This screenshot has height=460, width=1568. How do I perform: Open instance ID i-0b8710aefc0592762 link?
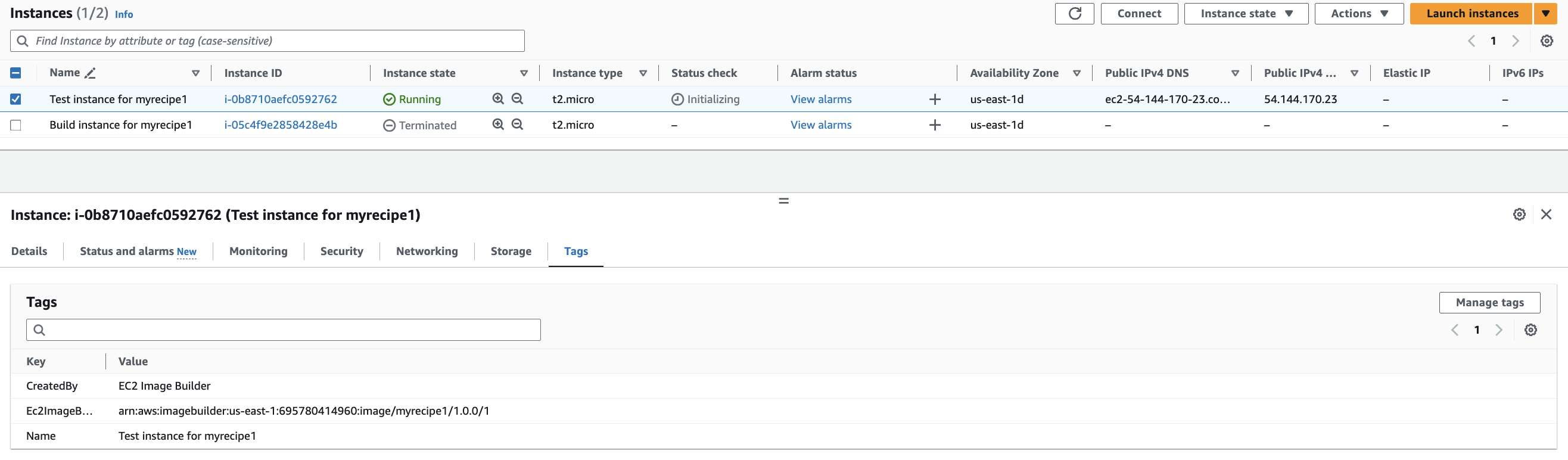coord(281,99)
